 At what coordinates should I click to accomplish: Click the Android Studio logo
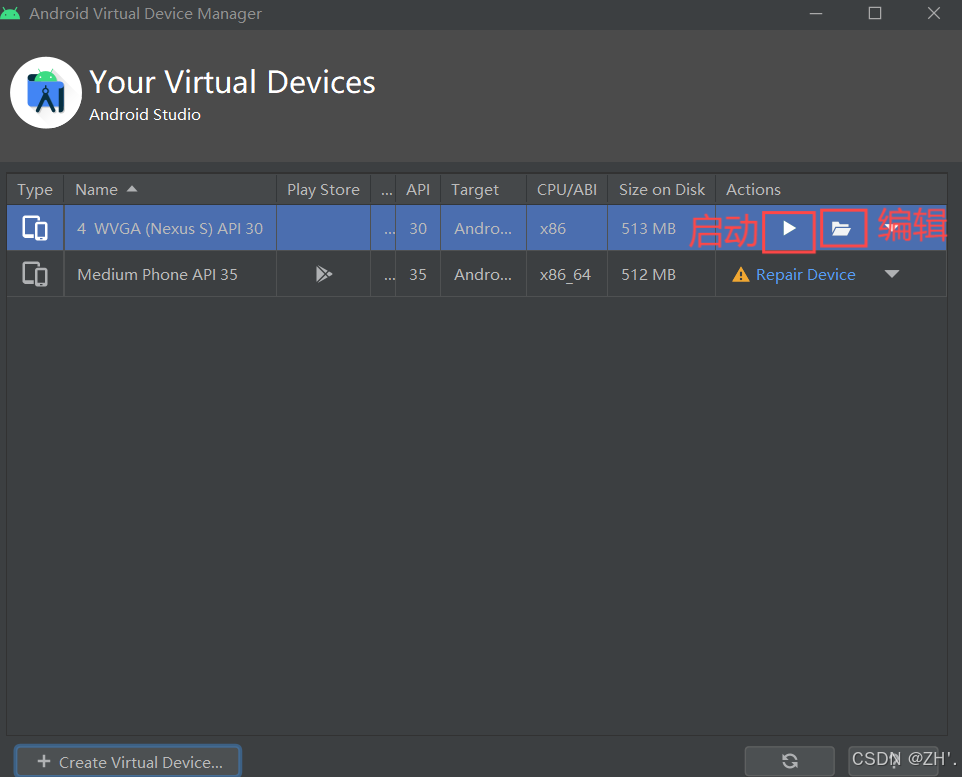pyautogui.click(x=46, y=93)
